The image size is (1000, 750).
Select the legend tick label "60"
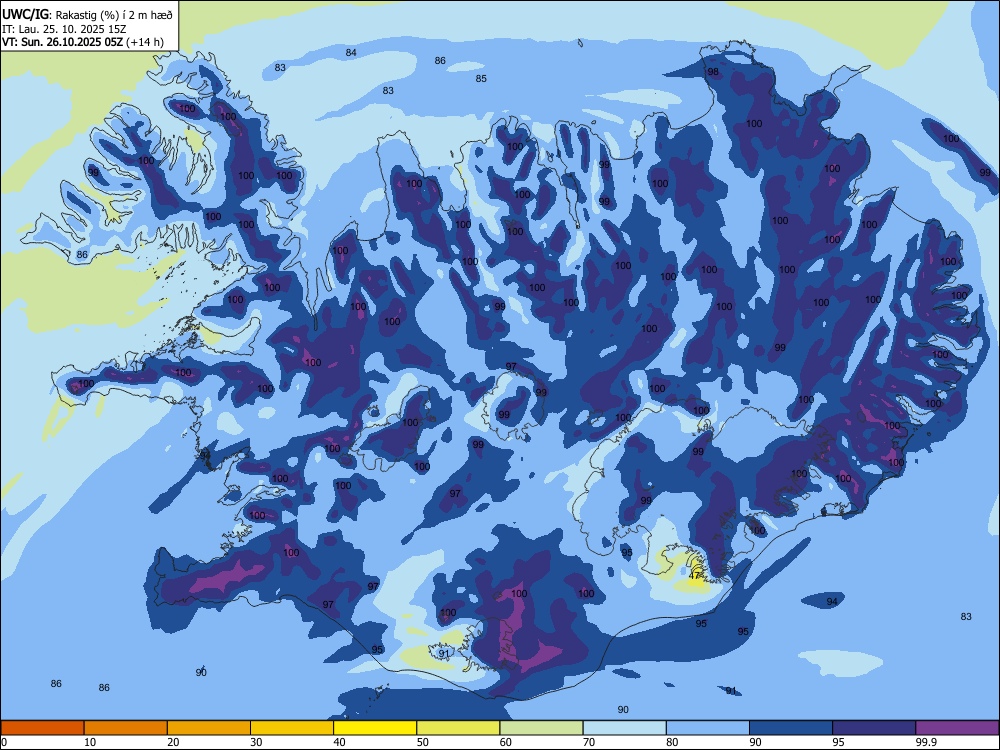[x=506, y=742]
